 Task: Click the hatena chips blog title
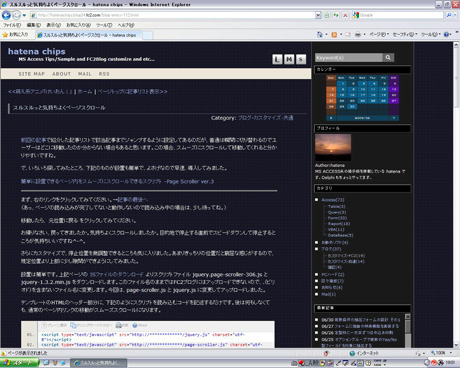pos(37,51)
